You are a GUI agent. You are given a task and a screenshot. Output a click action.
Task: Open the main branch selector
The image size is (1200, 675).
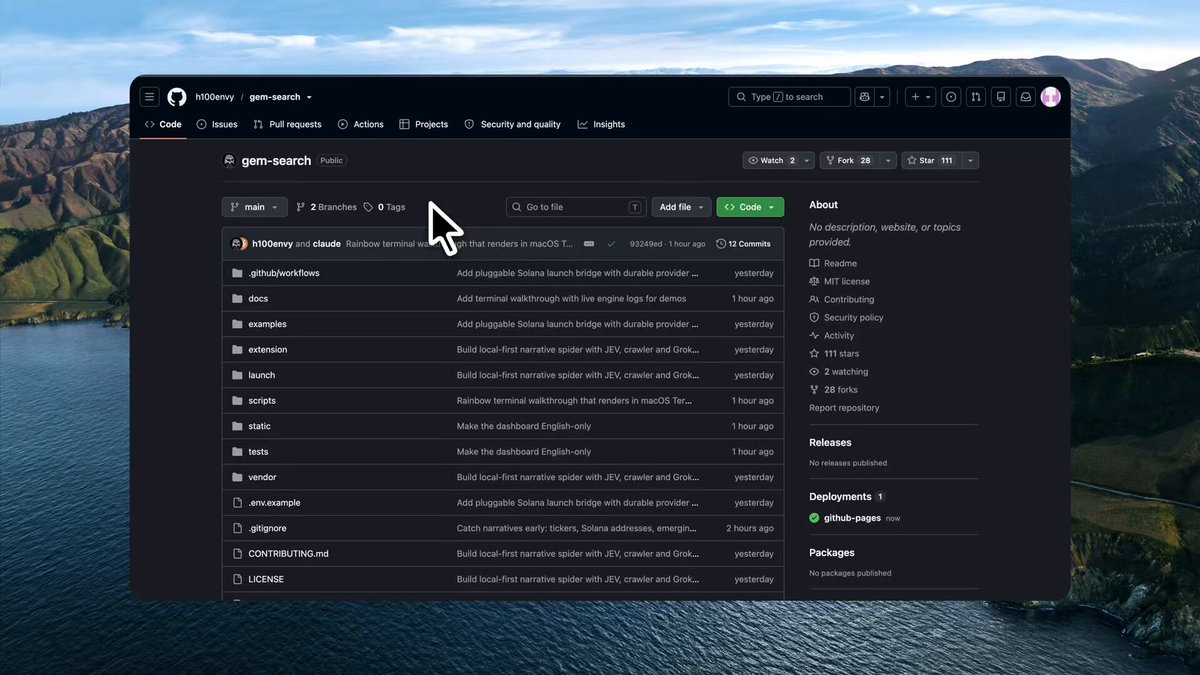point(255,207)
